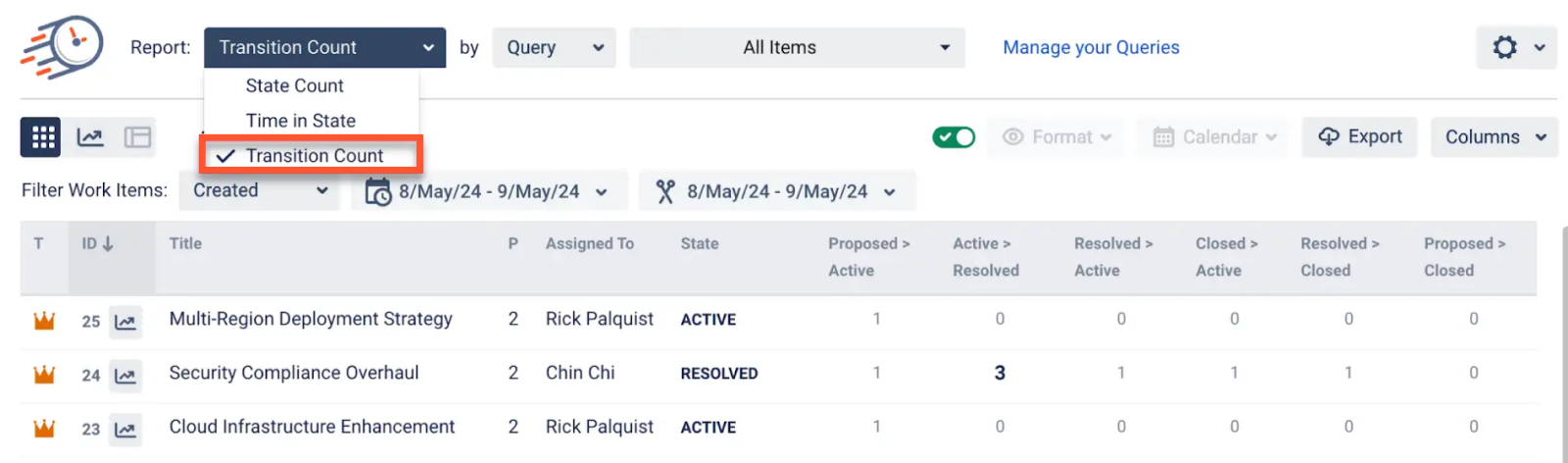The image size is (1568, 463).
Task: Choose Time in State report option
Action: click(300, 121)
